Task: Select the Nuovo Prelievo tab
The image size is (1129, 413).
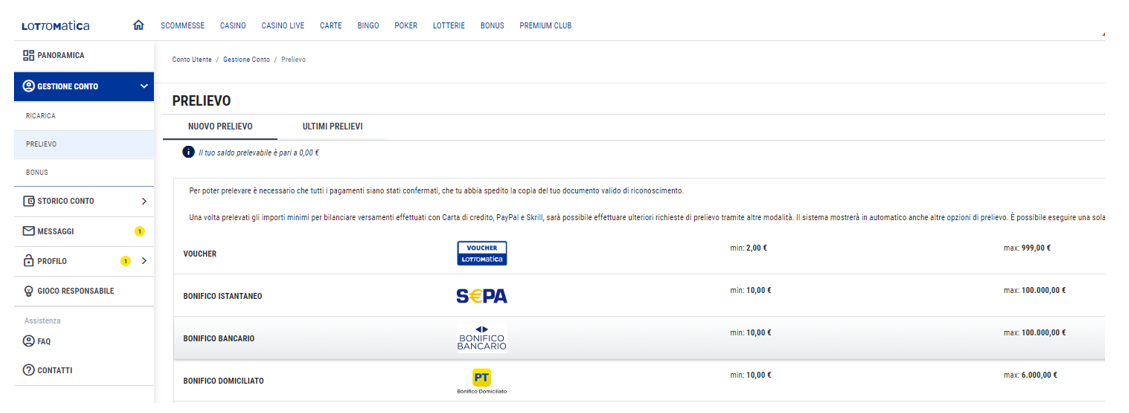Action: click(220, 127)
